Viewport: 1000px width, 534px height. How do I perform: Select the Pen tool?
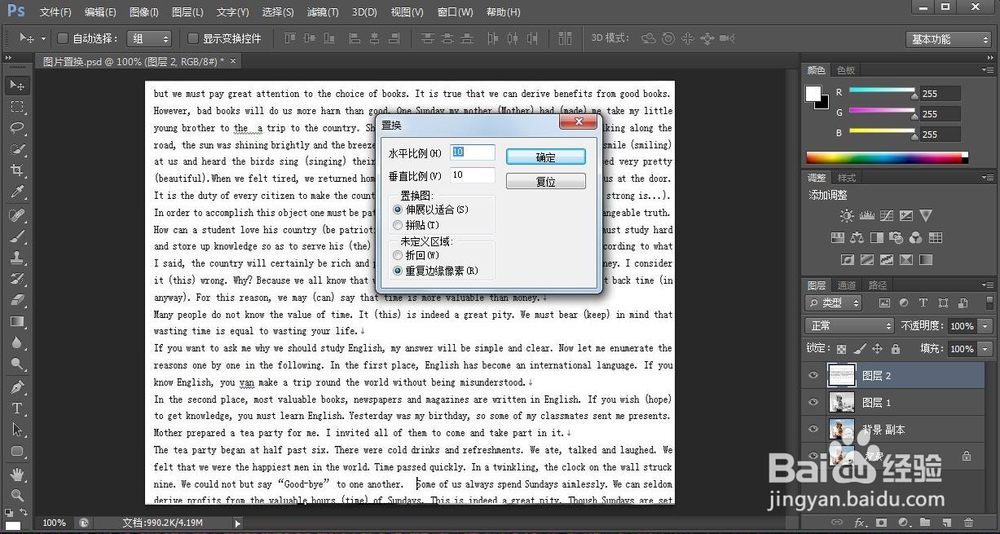pos(17,387)
